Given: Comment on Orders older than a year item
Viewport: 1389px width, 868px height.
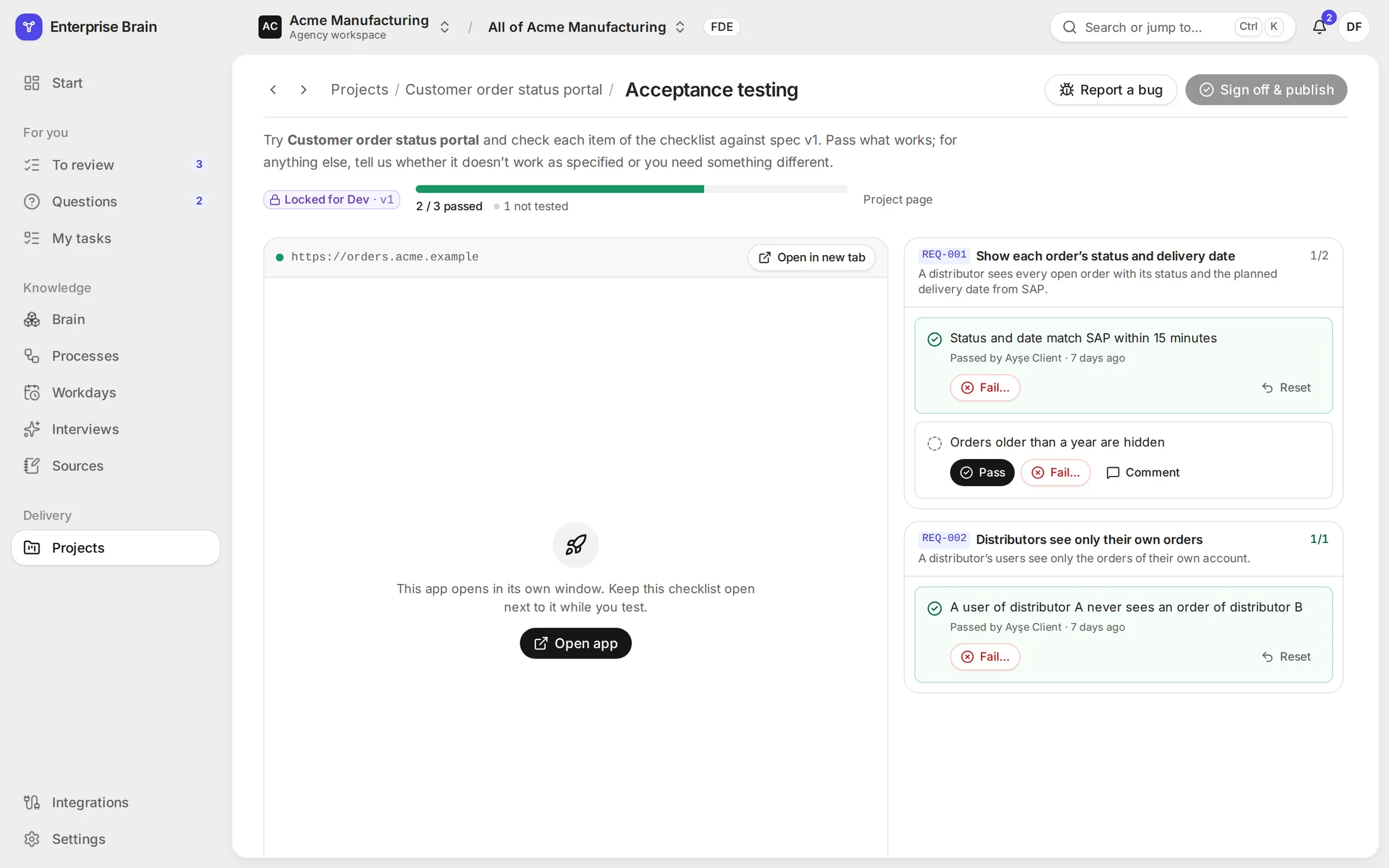Looking at the screenshot, I should point(1143,472).
